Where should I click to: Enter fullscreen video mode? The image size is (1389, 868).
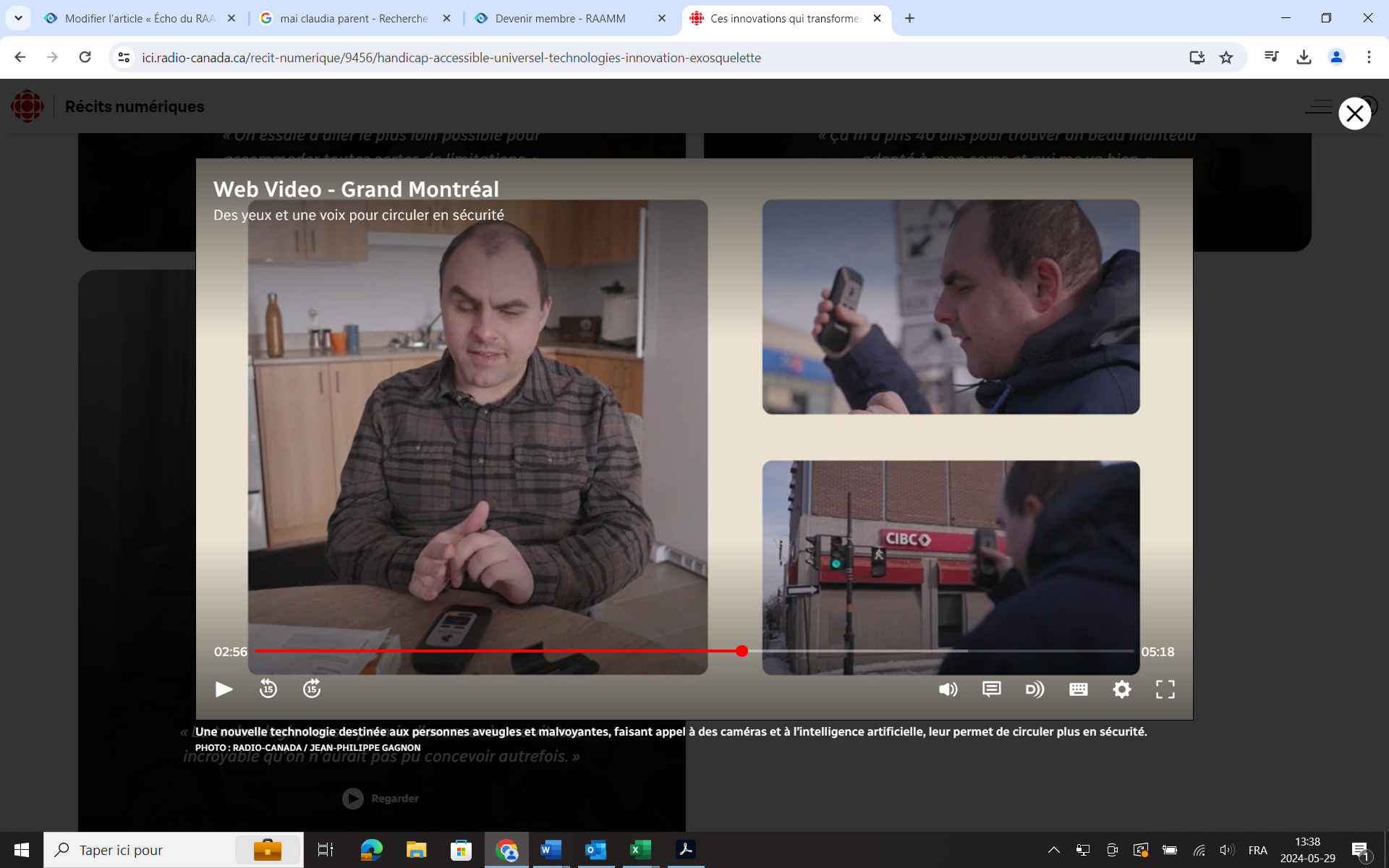(x=1165, y=689)
